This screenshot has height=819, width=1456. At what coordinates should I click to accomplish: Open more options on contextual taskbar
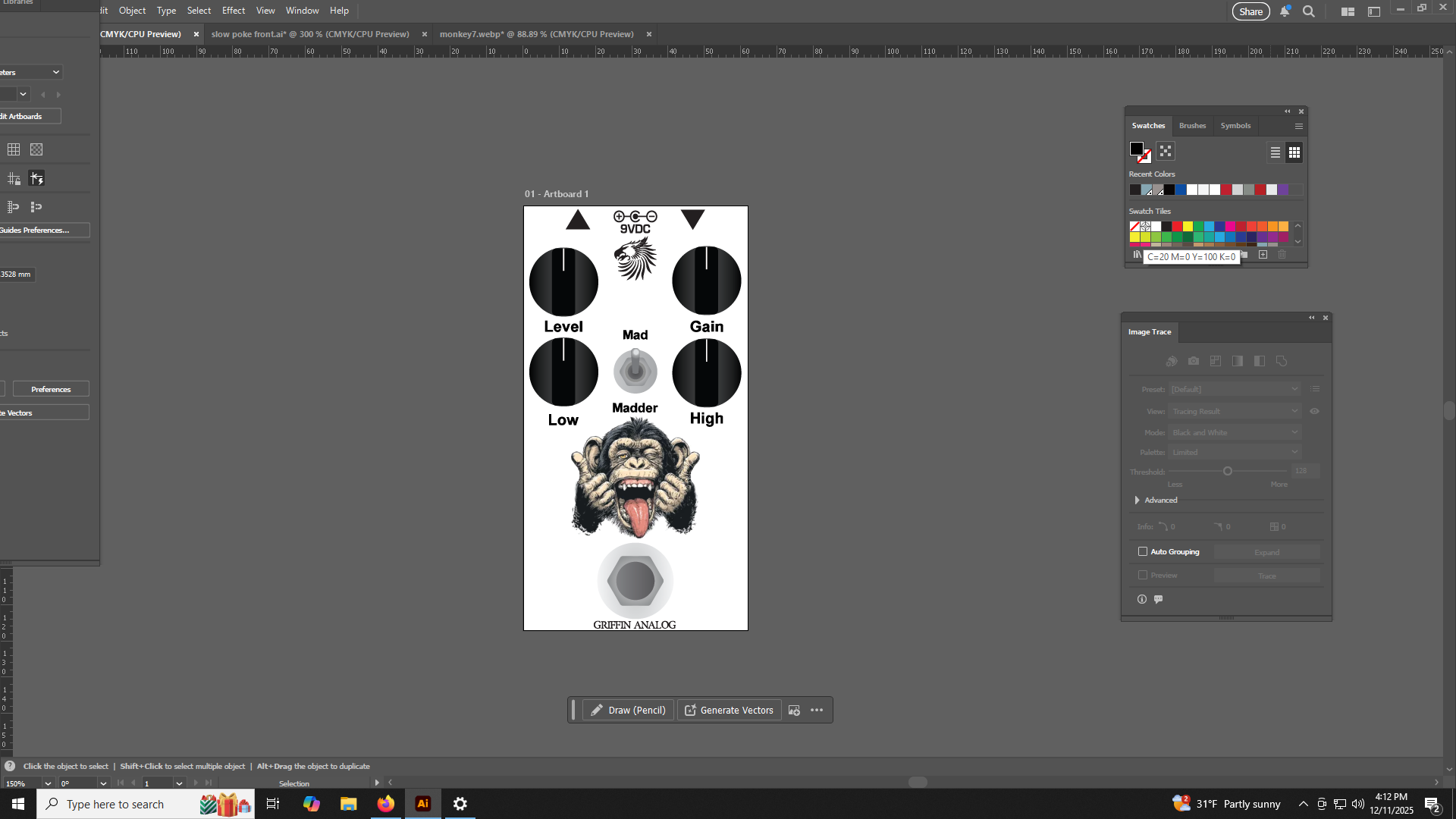(817, 710)
